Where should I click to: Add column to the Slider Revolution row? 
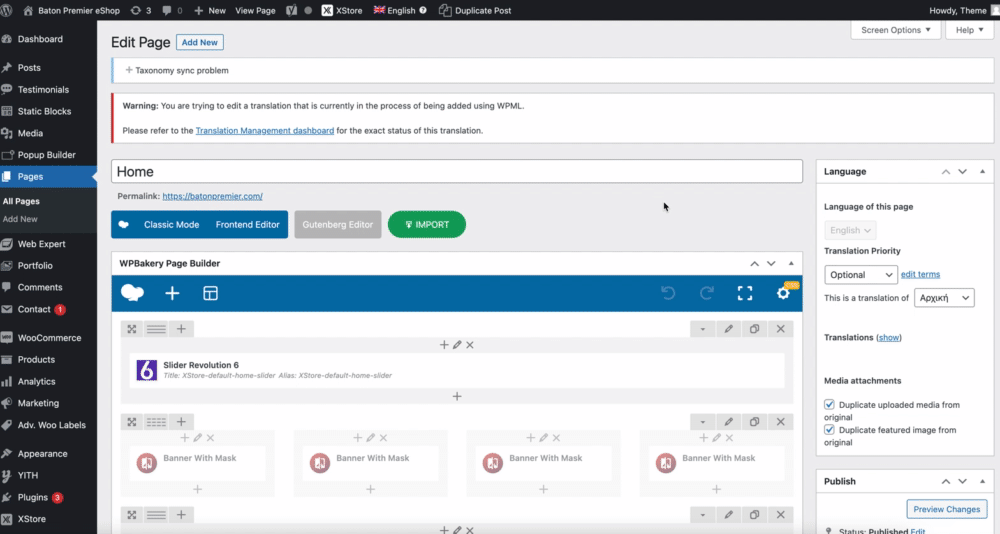pyautogui.click(x=181, y=329)
